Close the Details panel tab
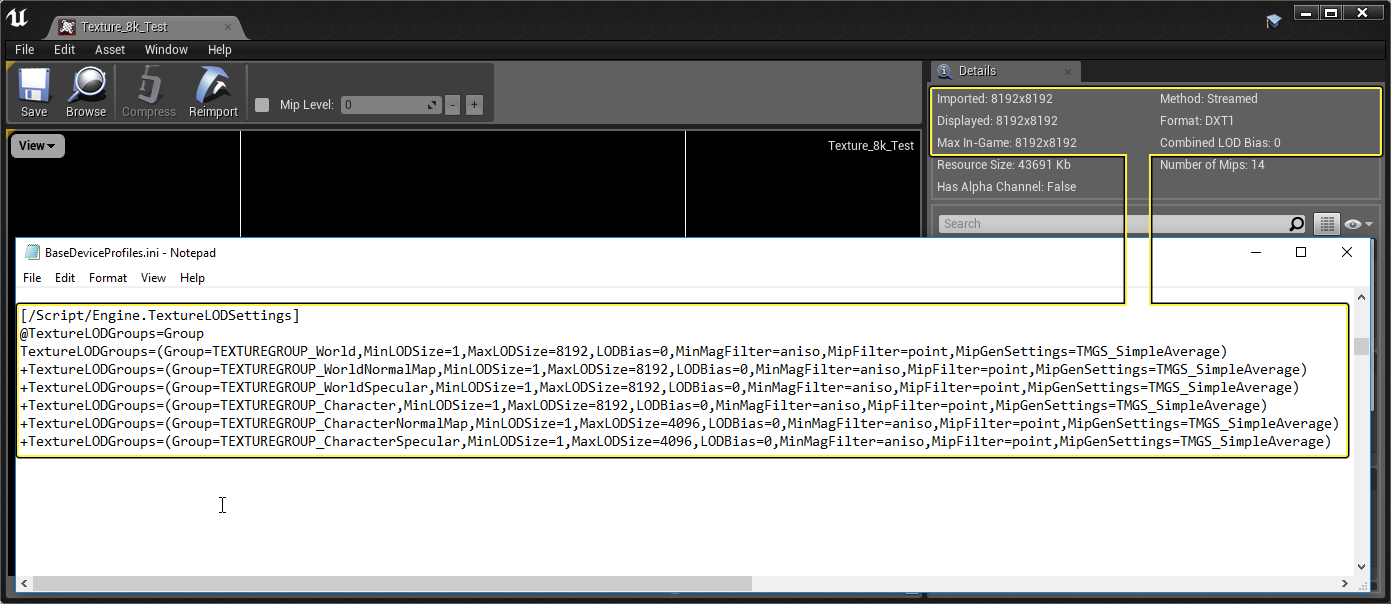This screenshot has width=1391, height=604. tap(1068, 72)
